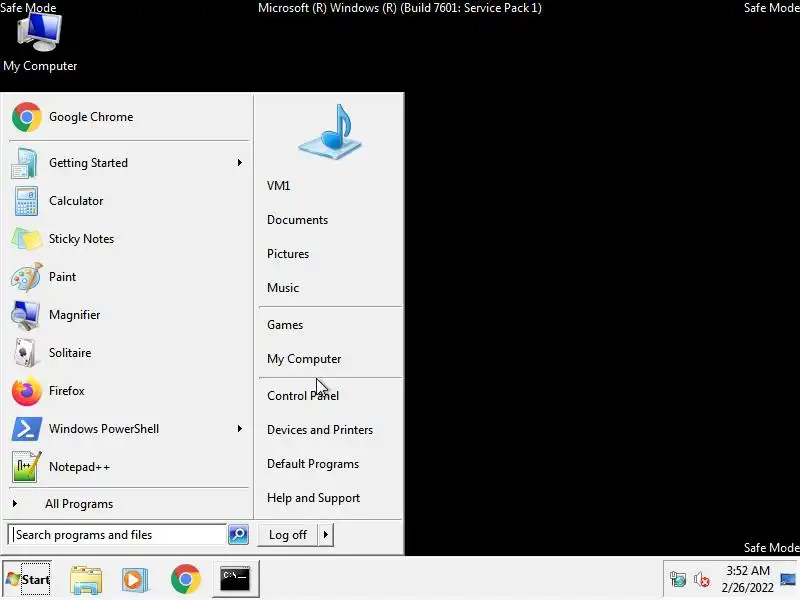Open Chrome from the taskbar
The width and height of the screenshot is (800, 600).
(x=186, y=579)
